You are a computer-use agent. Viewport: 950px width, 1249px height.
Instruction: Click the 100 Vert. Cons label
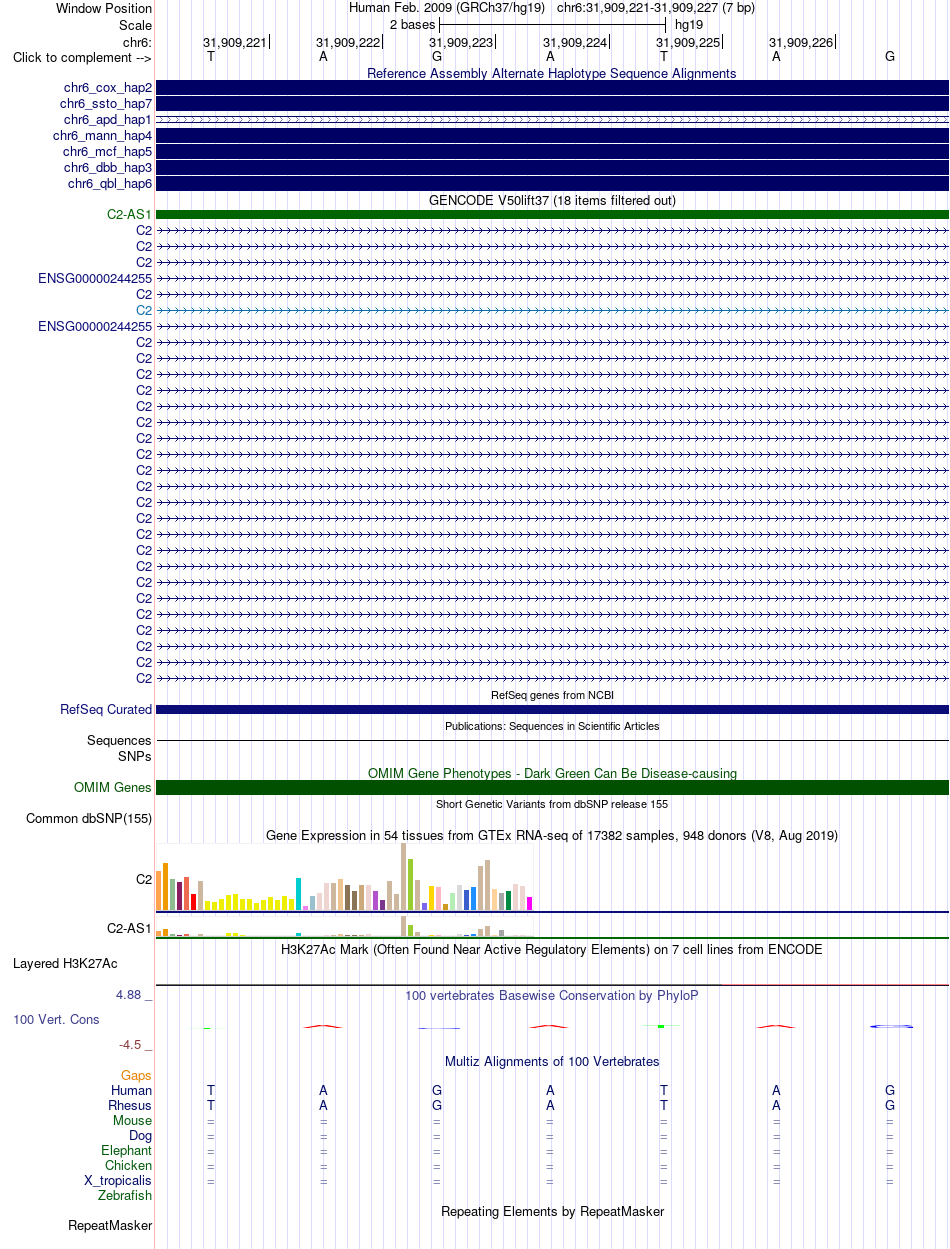click(56, 1020)
